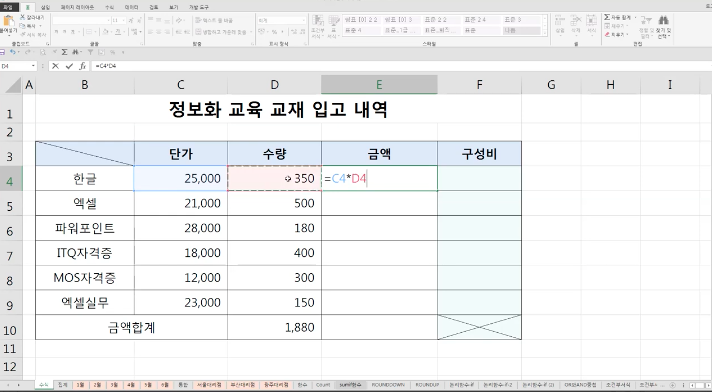The image size is (712, 392).
Task: Click the 구성비 header cell
Action: (480, 154)
